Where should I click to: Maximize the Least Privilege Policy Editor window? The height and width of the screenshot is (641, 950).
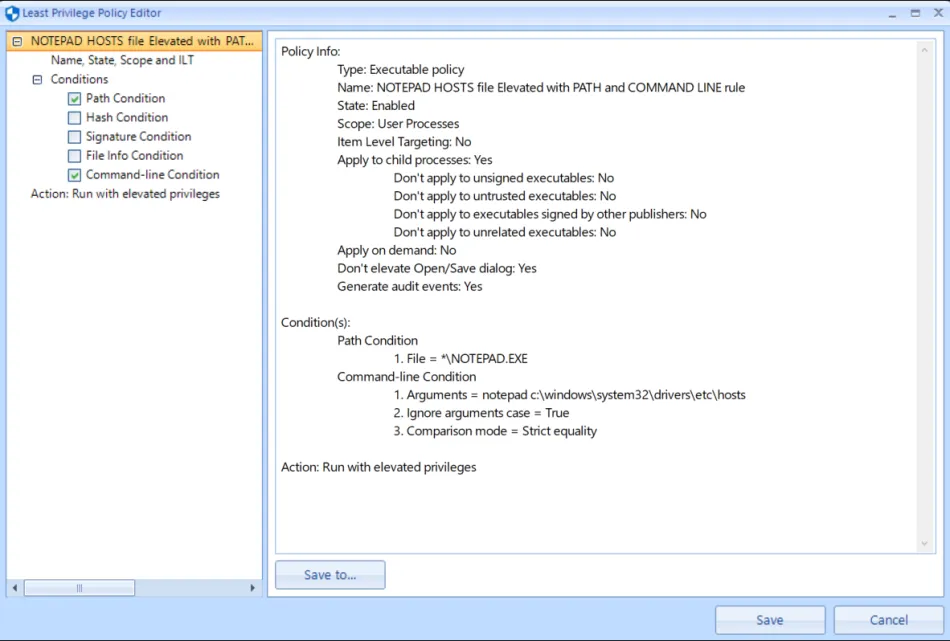(914, 13)
